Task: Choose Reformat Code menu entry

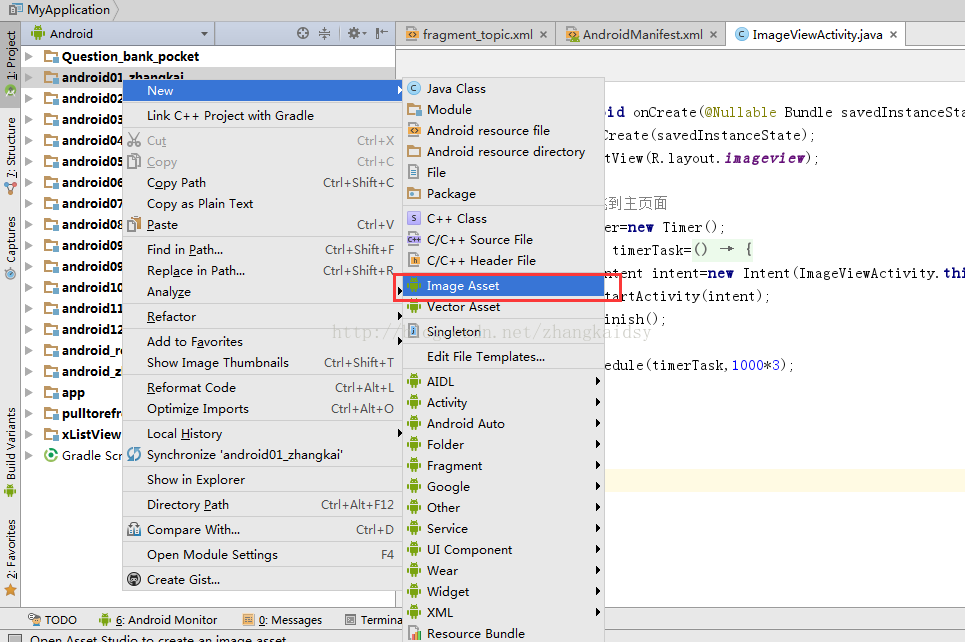Action: pyautogui.click(x=263, y=388)
